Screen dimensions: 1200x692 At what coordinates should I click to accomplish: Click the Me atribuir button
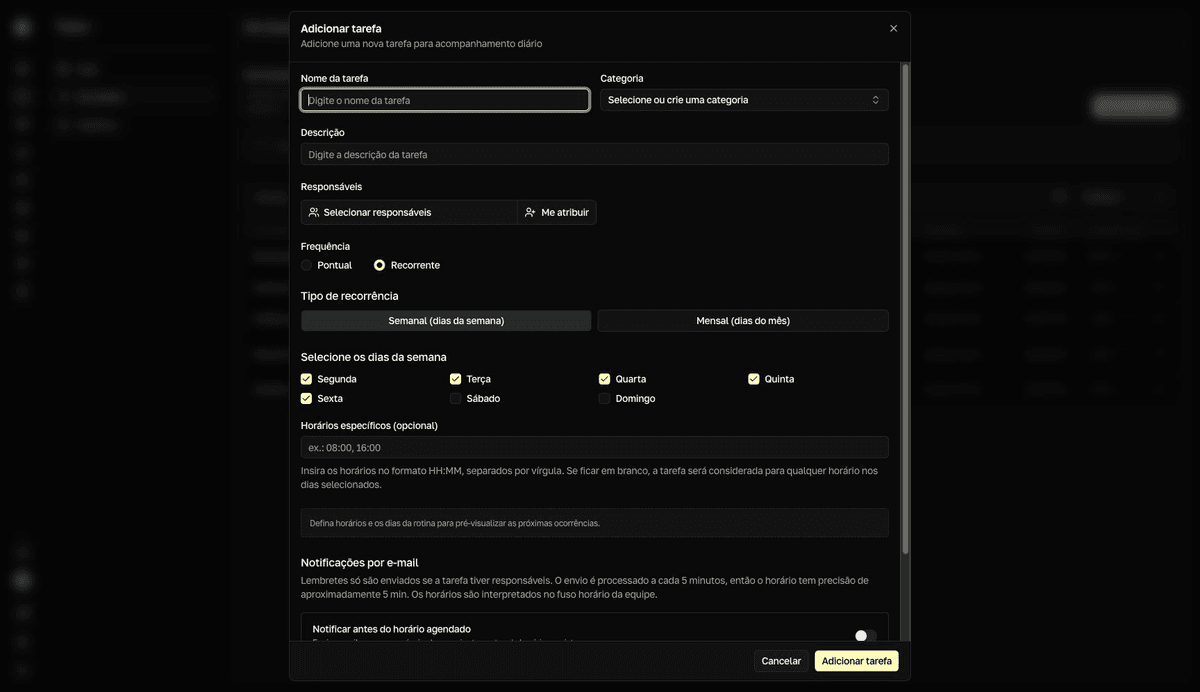(x=557, y=212)
